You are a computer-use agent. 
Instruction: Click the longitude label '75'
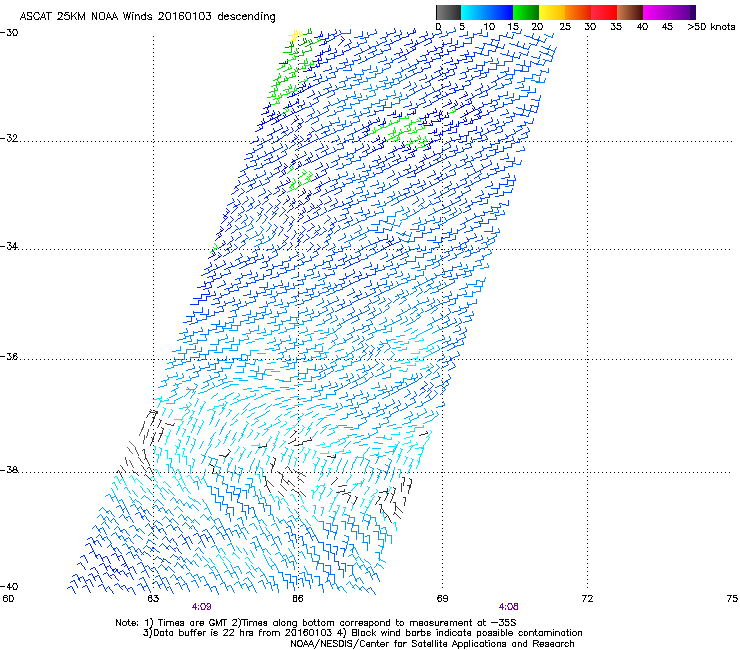(732, 599)
